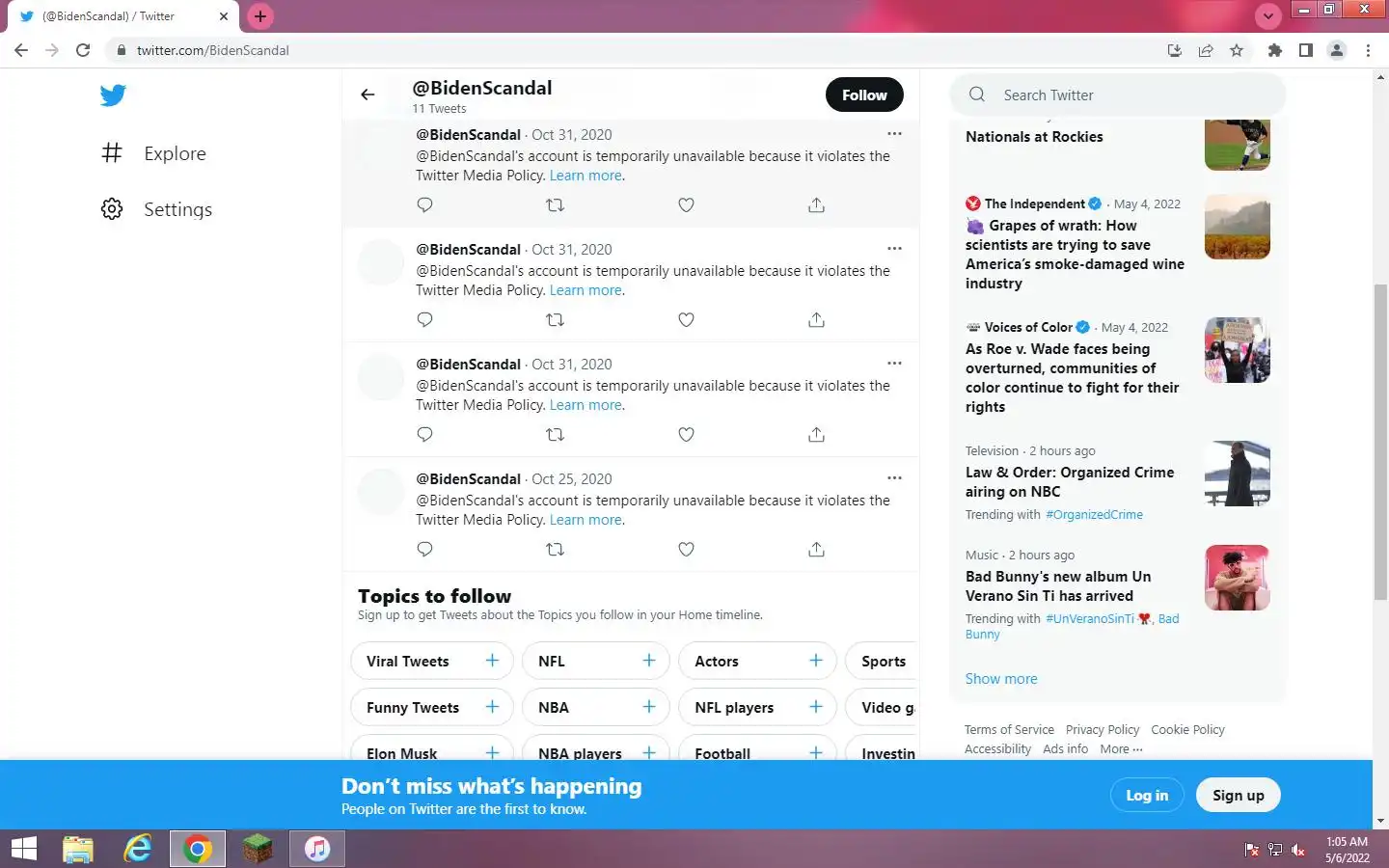Reload the page in Chrome
The width and height of the screenshot is (1389, 868).
coord(83,50)
